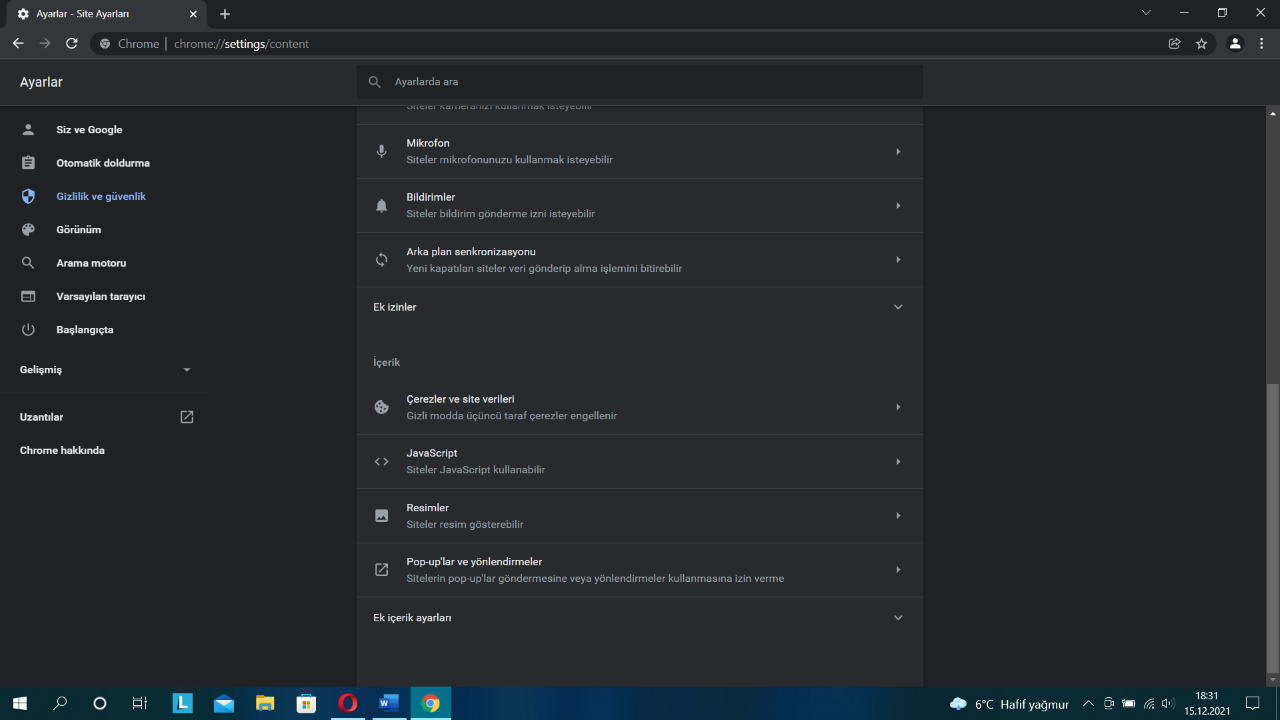This screenshot has height=720, width=1280.
Task: Open File Explorer from the taskbar
Action: 265,703
